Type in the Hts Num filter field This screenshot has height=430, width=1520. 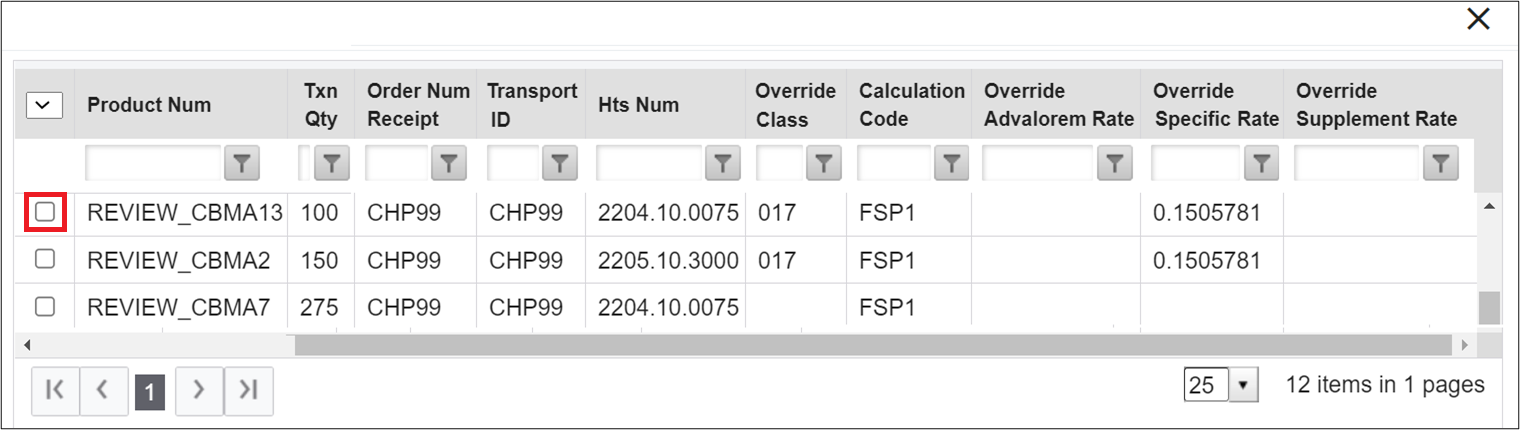tap(649, 163)
